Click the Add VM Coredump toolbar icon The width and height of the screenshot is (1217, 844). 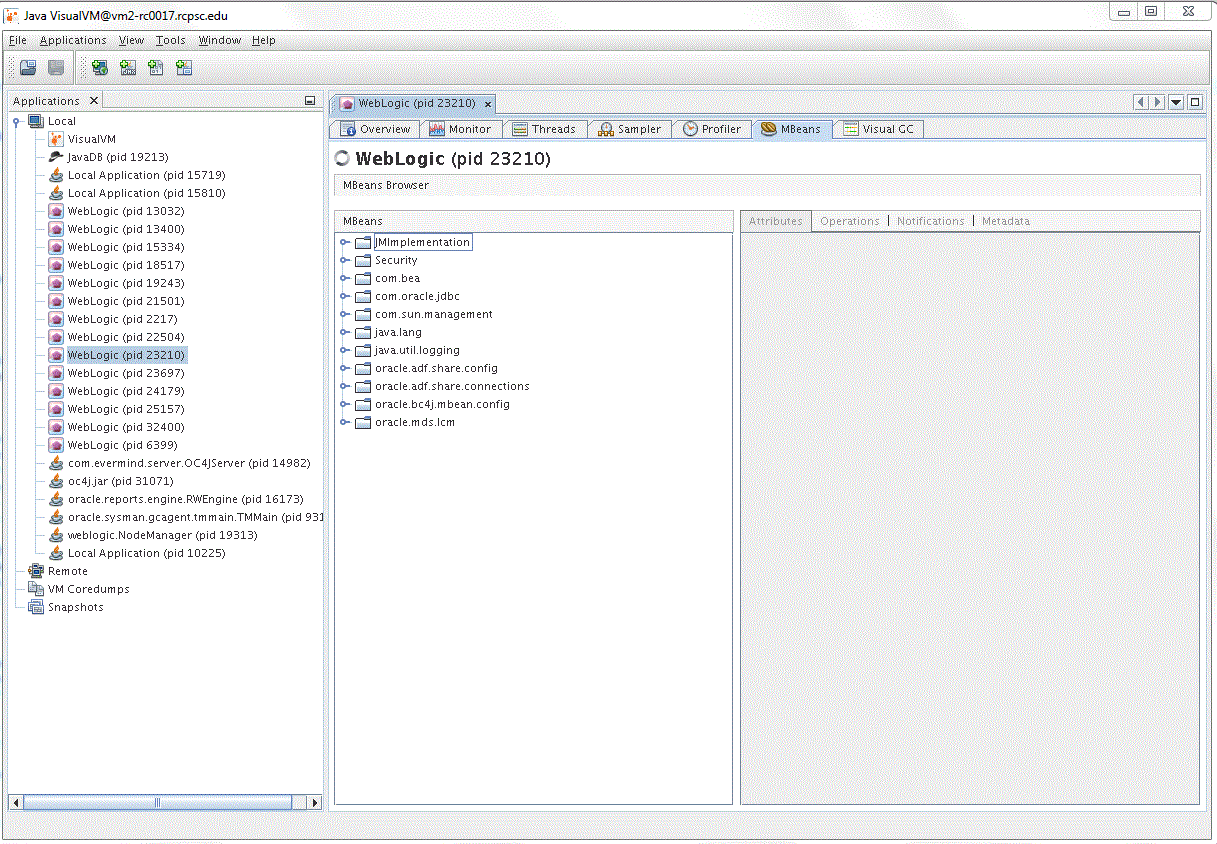(x=155, y=67)
